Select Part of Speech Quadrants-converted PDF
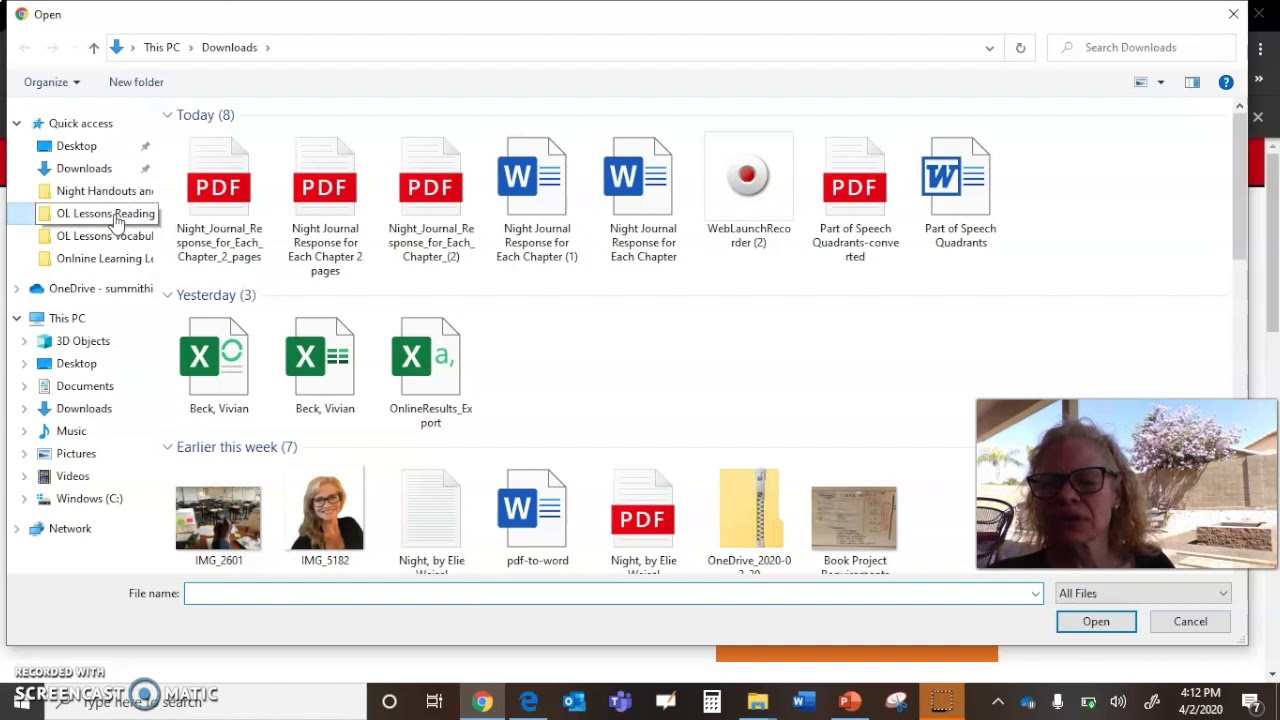1280x720 pixels. (x=855, y=200)
